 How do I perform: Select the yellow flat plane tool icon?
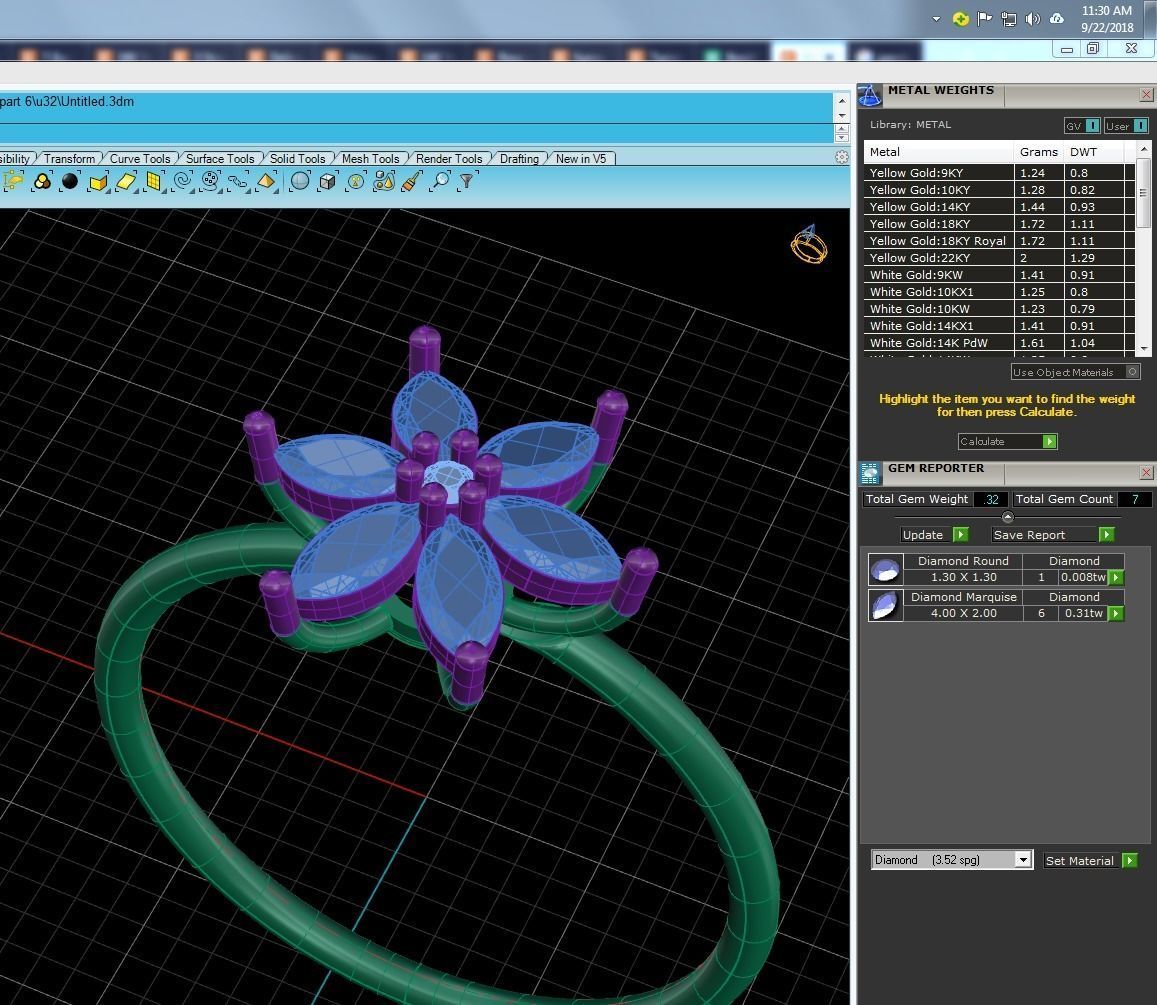(x=125, y=181)
